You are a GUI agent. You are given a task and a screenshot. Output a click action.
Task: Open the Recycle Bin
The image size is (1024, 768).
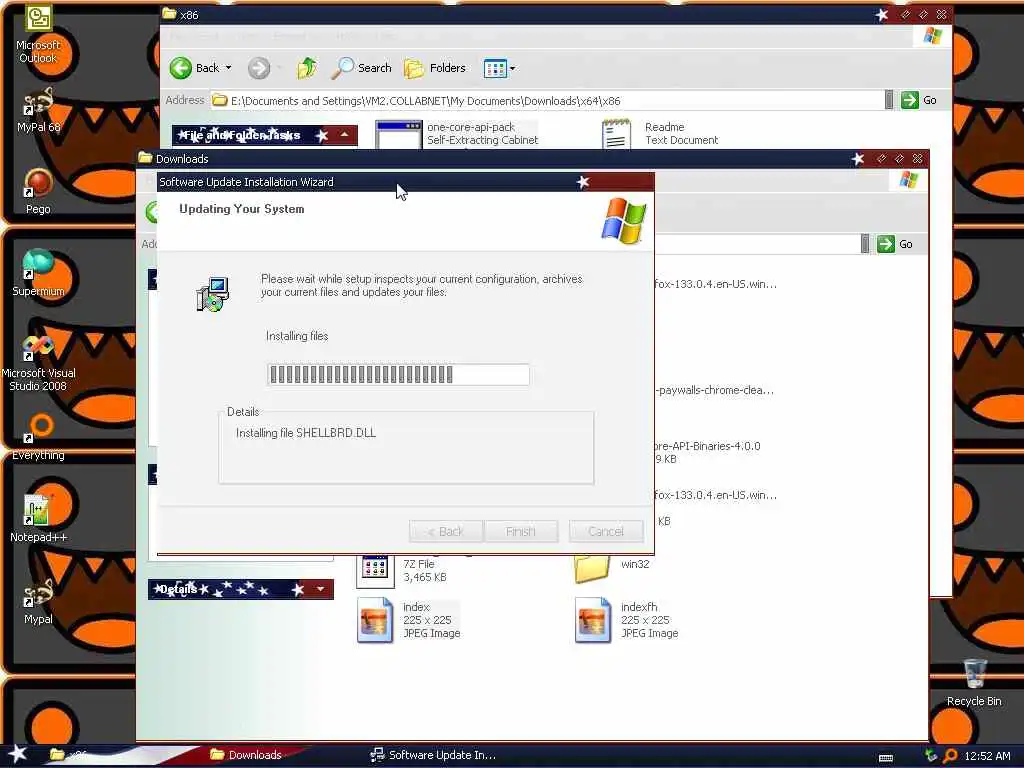974,682
